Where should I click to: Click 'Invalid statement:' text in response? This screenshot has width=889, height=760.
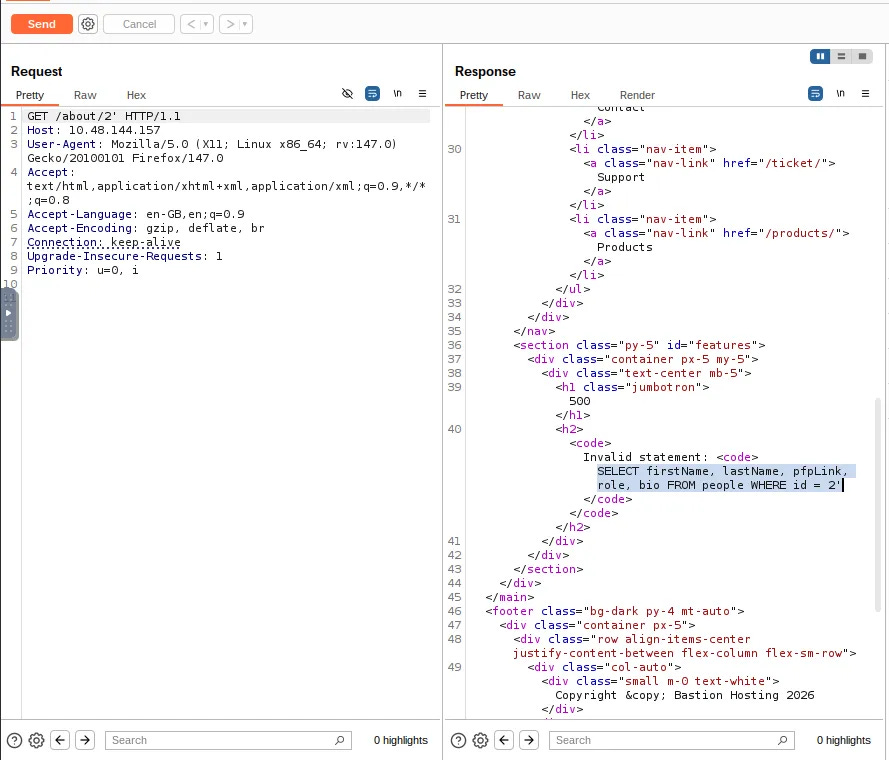pyautogui.click(x=645, y=457)
